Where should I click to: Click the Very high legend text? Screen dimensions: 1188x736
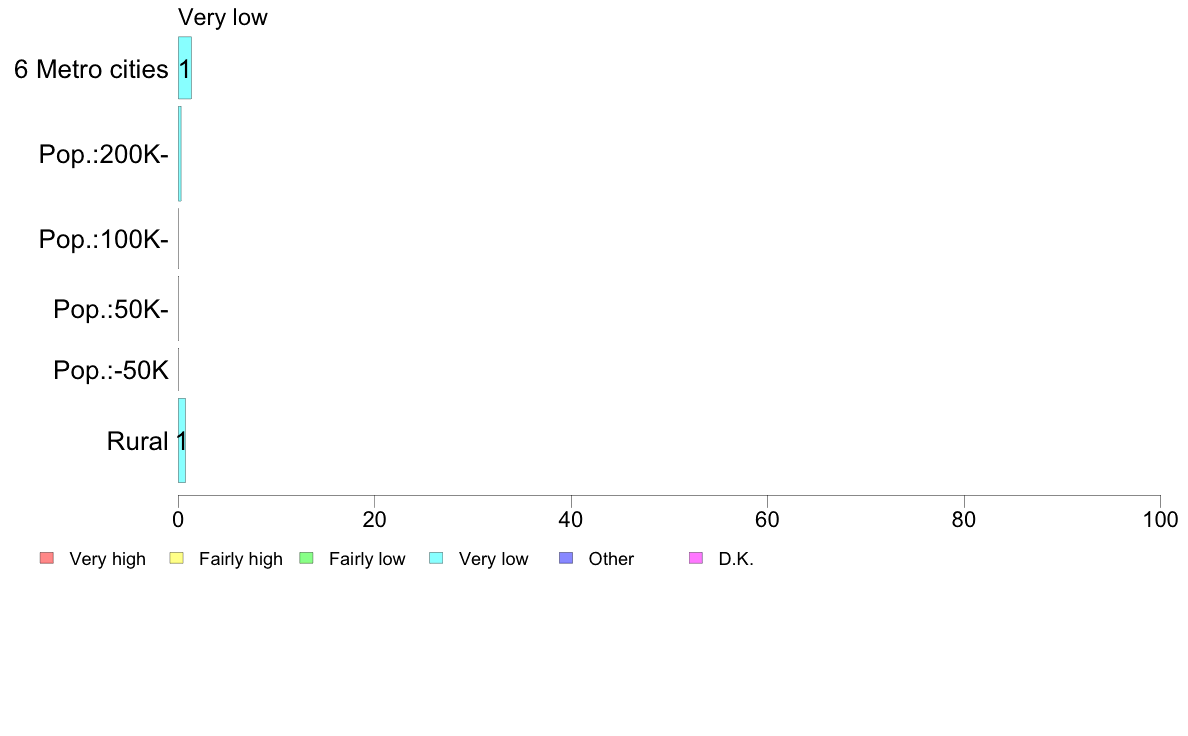point(108,559)
